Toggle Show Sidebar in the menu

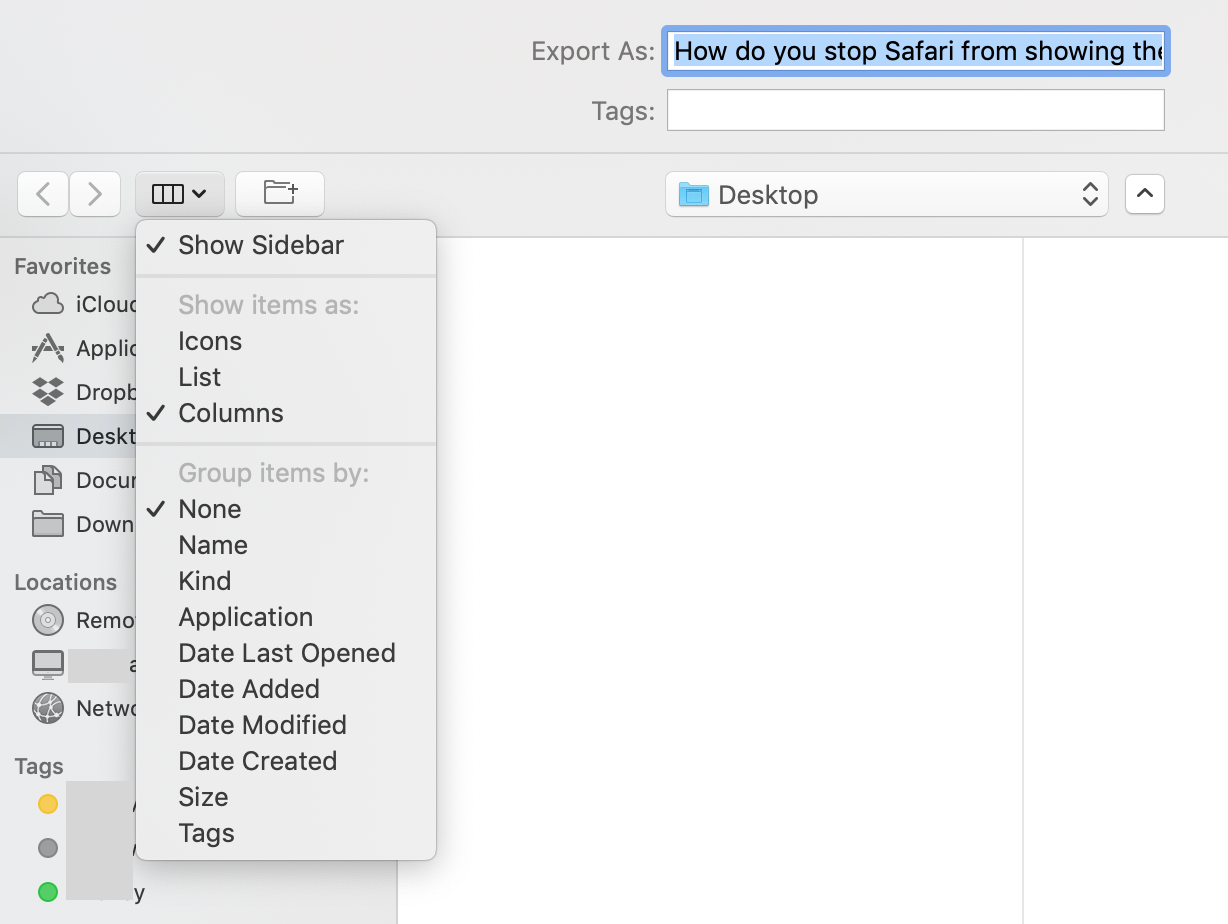tap(286, 245)
